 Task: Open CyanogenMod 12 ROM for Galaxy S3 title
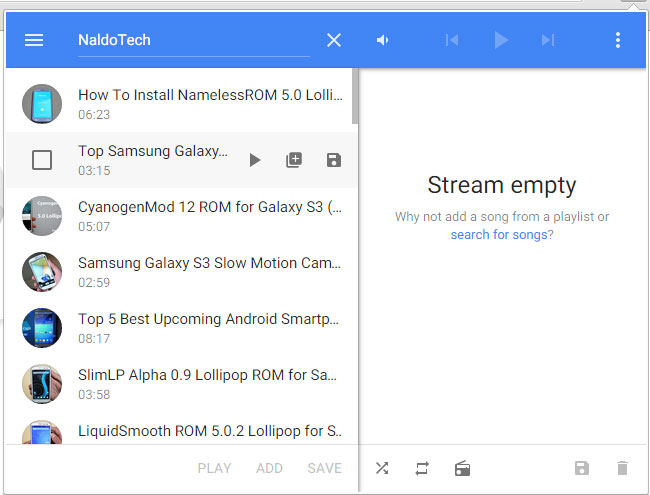[210, 207]
